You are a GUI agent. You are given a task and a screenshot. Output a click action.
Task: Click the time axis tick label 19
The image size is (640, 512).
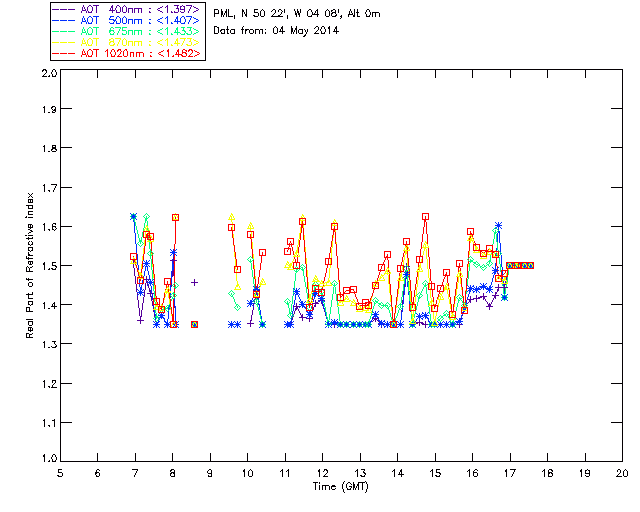click(x=585, y=473)
